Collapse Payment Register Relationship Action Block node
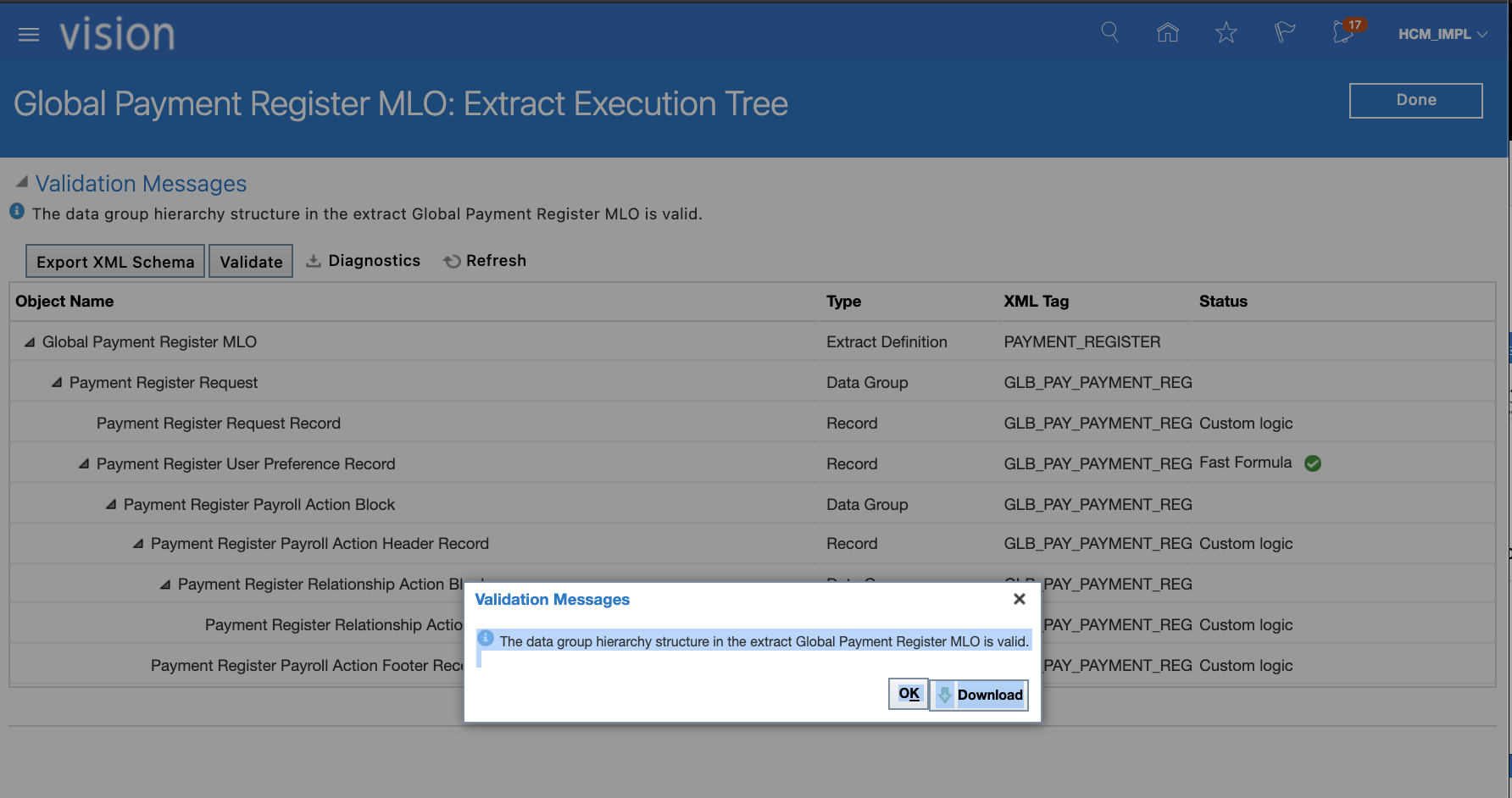1512x798 pixels. (165, 585)
